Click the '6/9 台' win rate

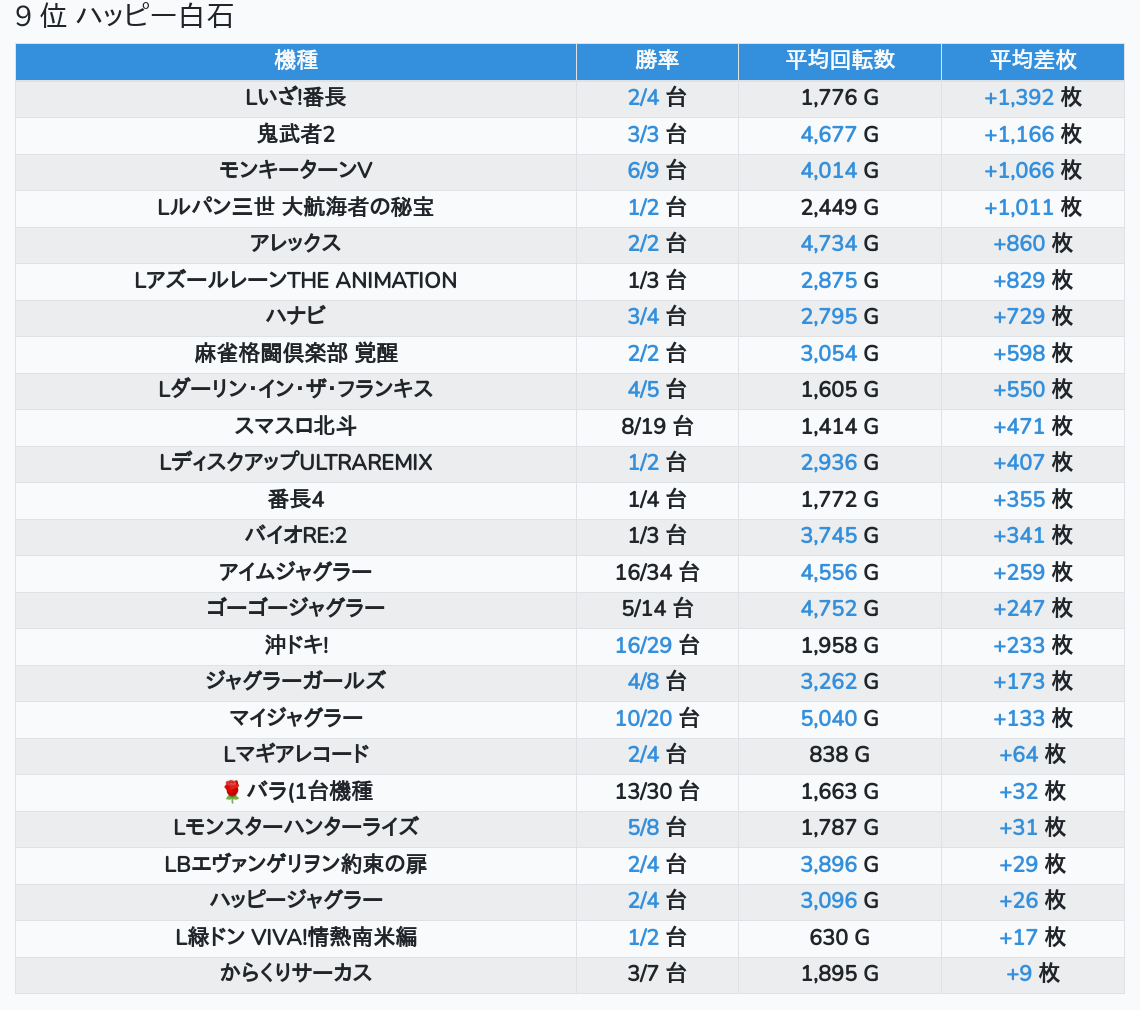tap(657, 171)
